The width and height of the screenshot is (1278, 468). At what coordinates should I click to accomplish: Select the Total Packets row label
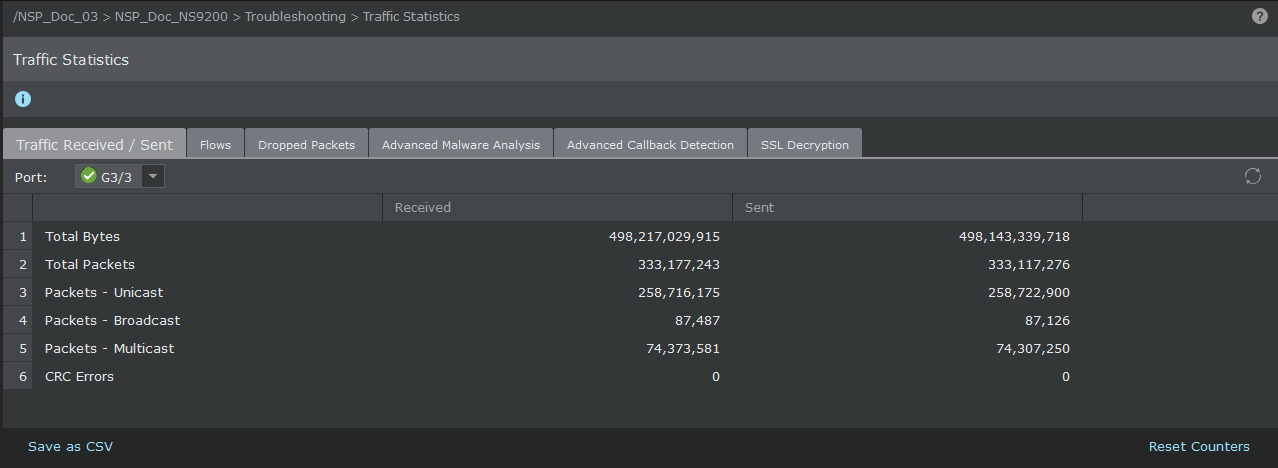pyautogui.click(x=90, y=264)
